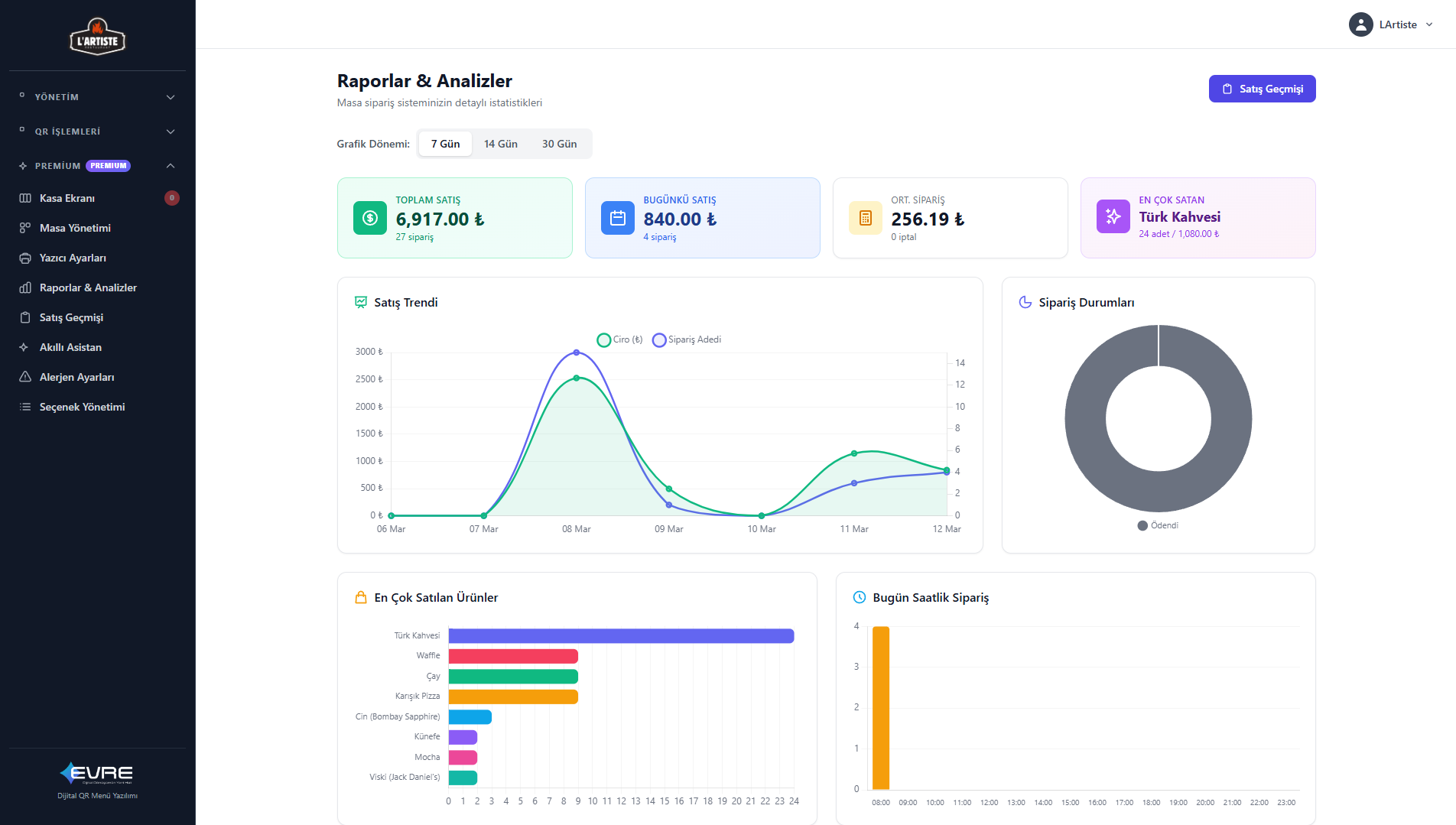Click the 840.00 ₺ today's sales value
The image size is (1456, 825).
(680, 219)
